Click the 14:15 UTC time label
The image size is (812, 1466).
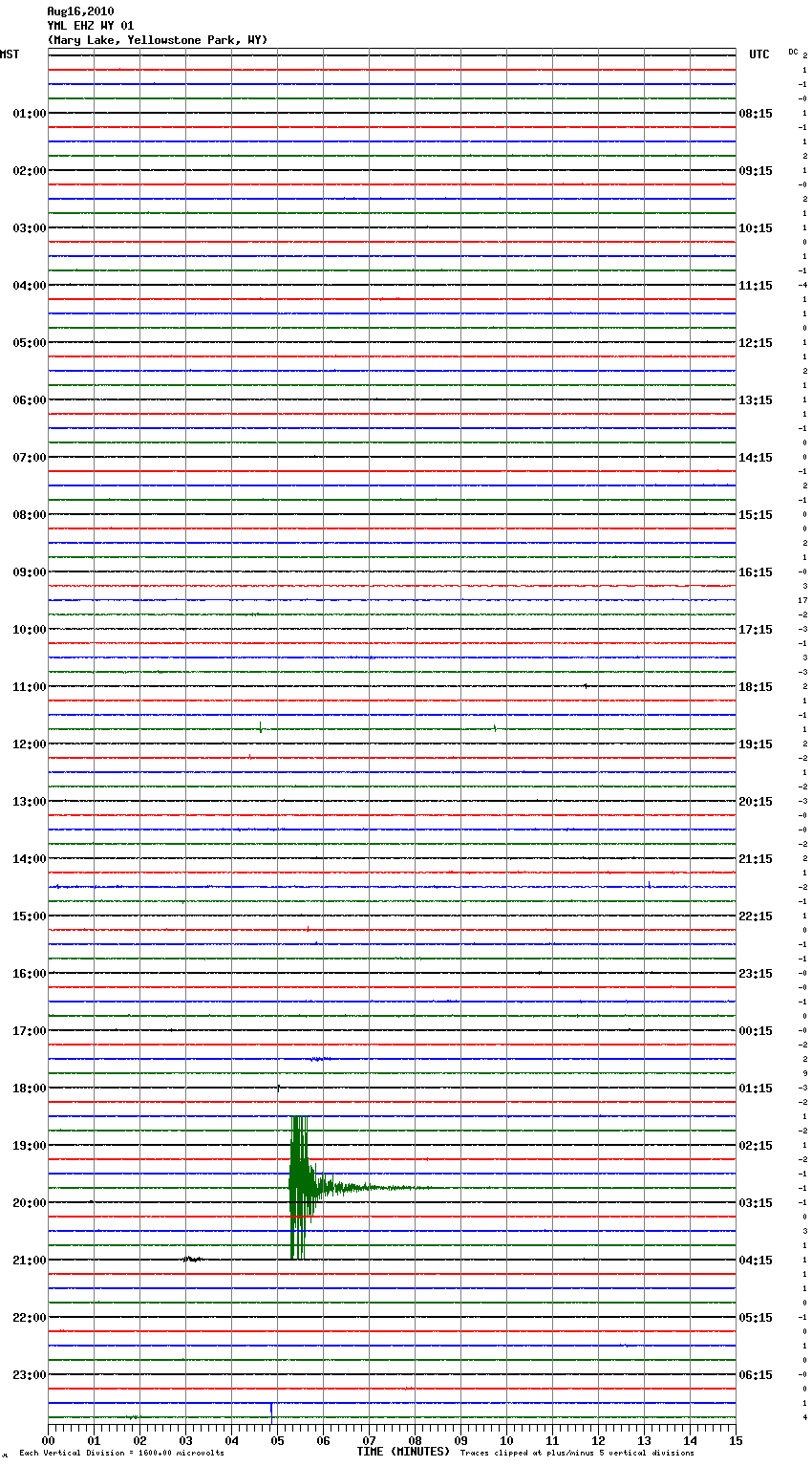756,458
